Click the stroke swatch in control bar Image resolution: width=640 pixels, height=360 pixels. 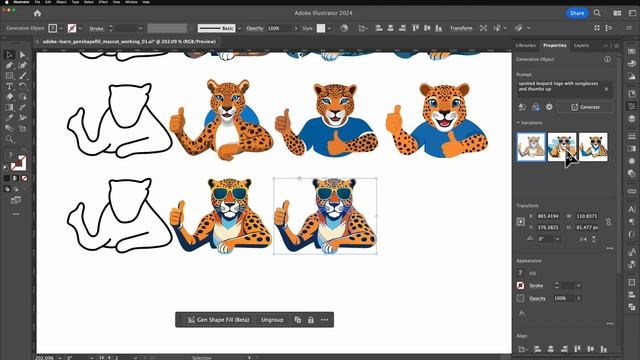[72, 28]
